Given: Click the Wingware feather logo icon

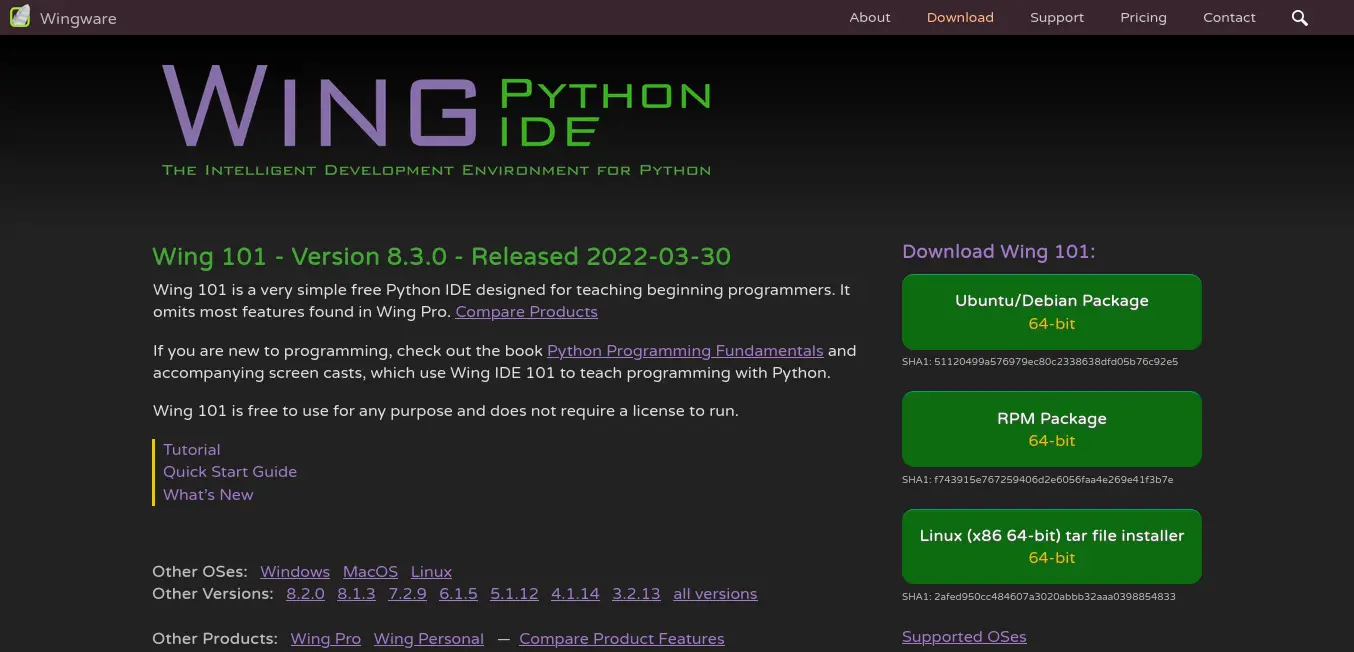Looking at the screenshot, I should (19, 17).
